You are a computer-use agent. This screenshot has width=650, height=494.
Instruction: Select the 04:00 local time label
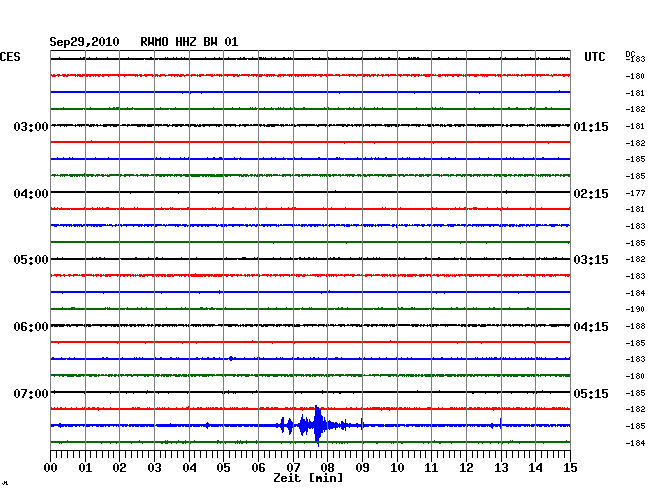31,194
